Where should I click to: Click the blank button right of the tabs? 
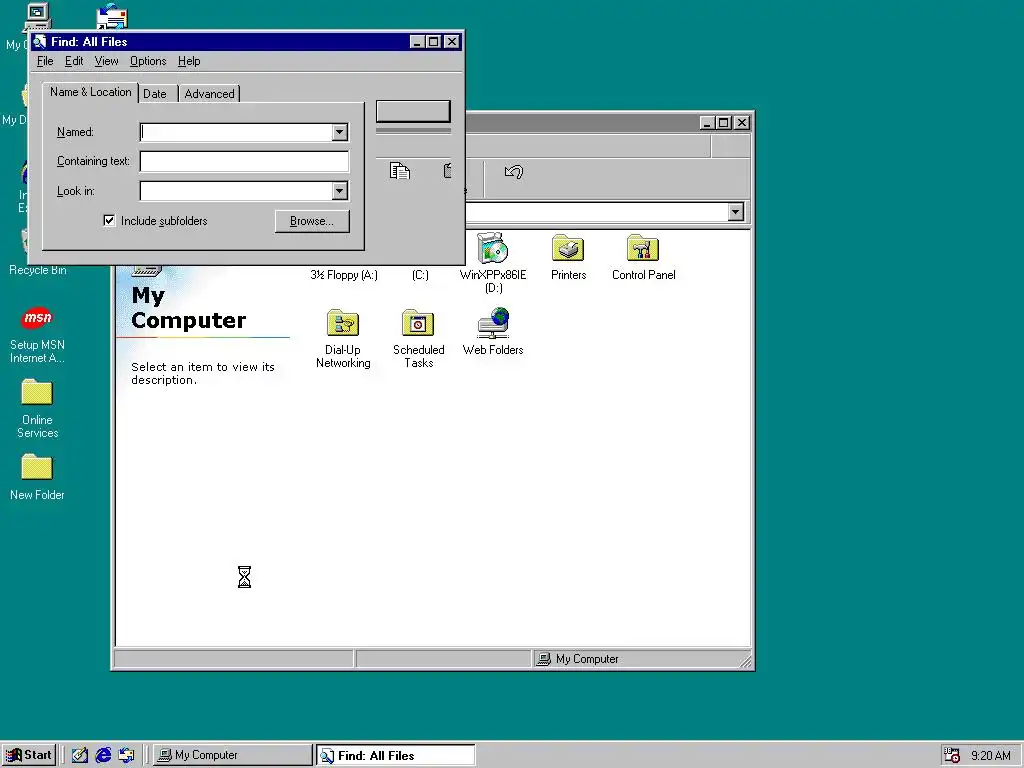(413, 111)
